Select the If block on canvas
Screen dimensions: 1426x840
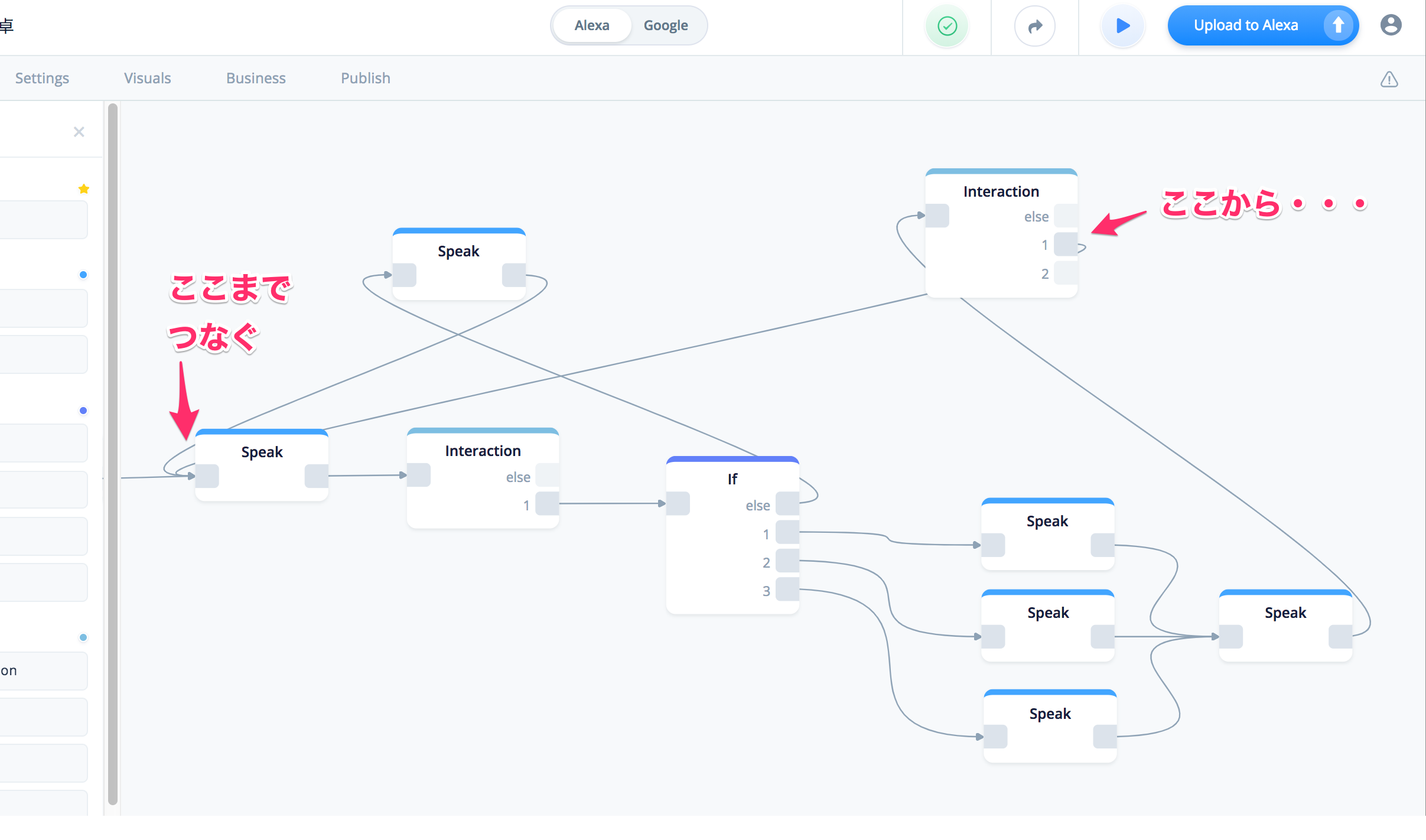[x=732, y=478]
